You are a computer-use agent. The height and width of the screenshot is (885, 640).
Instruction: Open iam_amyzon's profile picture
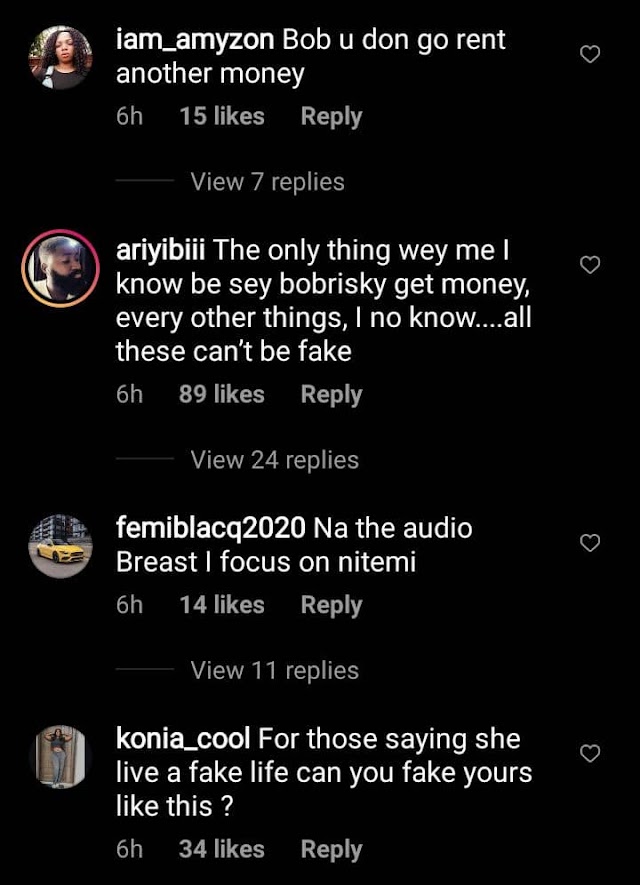[60, 57]
